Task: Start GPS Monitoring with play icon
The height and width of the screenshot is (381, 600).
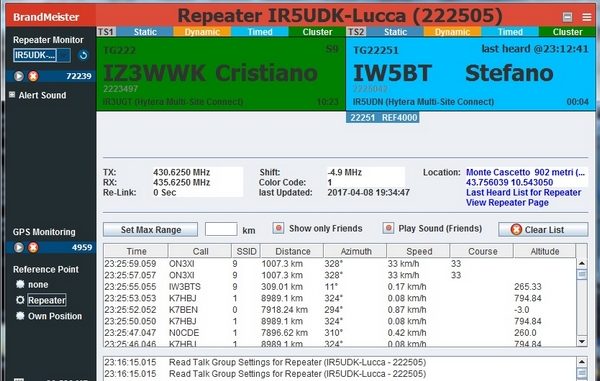Action: tap(19, 247)
